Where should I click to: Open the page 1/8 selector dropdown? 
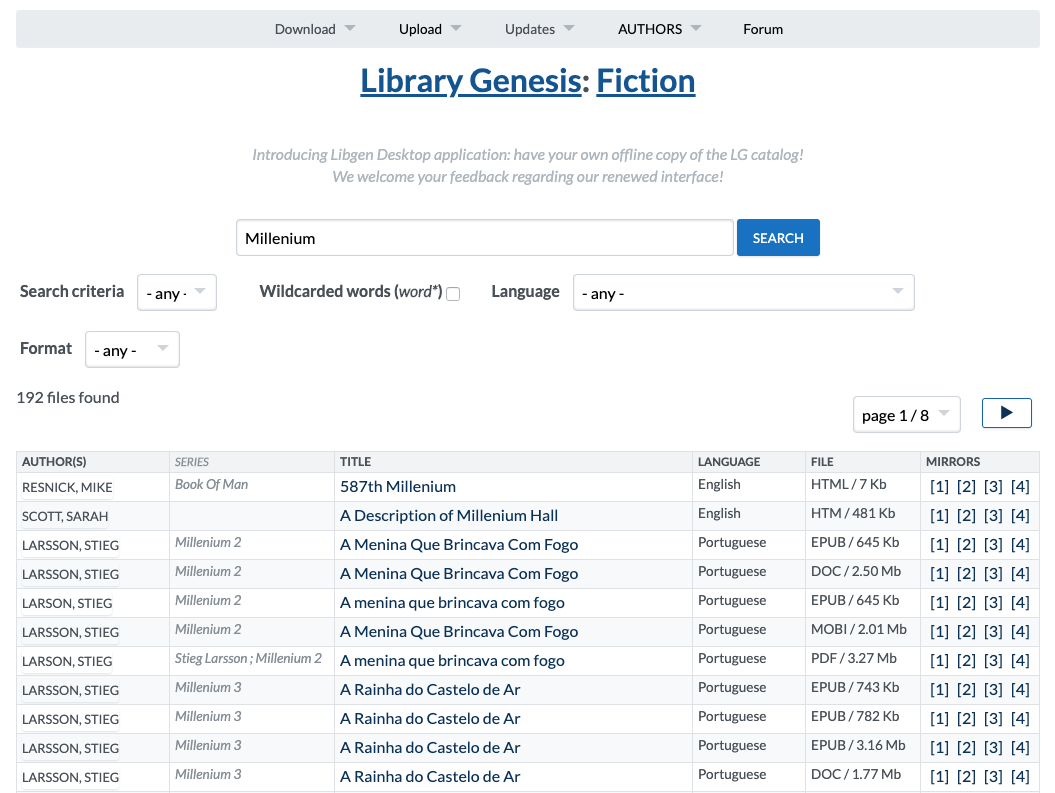point(906,414)
